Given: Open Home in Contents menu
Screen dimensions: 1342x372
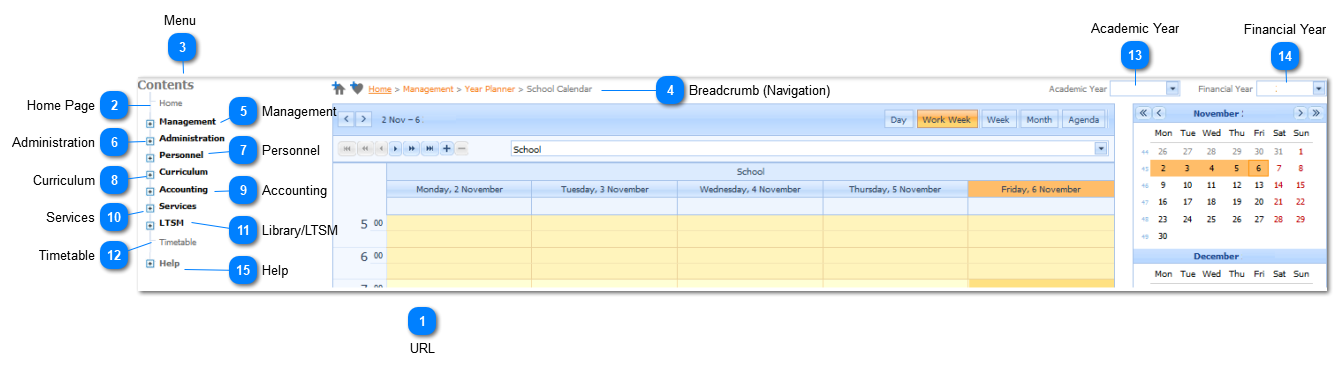Looking at the screenshot, I should coord(171,103).
